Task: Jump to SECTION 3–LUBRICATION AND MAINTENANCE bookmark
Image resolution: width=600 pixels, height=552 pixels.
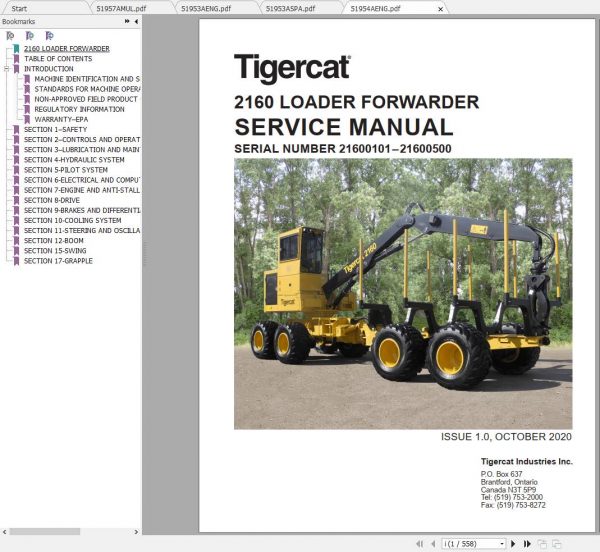Action: coord(82,150)
